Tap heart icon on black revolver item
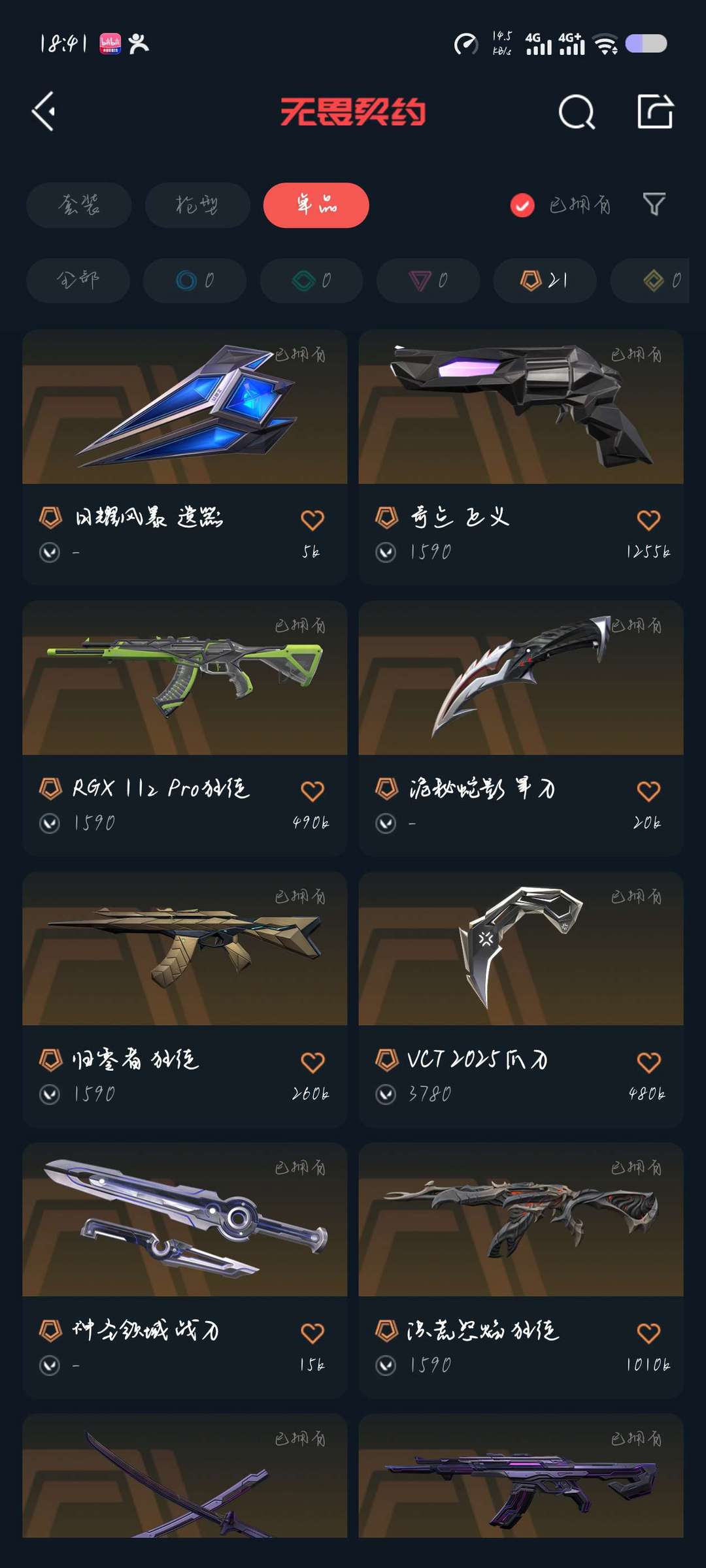The width and height of the screenshot is (706, 1568). pos(648,519)
